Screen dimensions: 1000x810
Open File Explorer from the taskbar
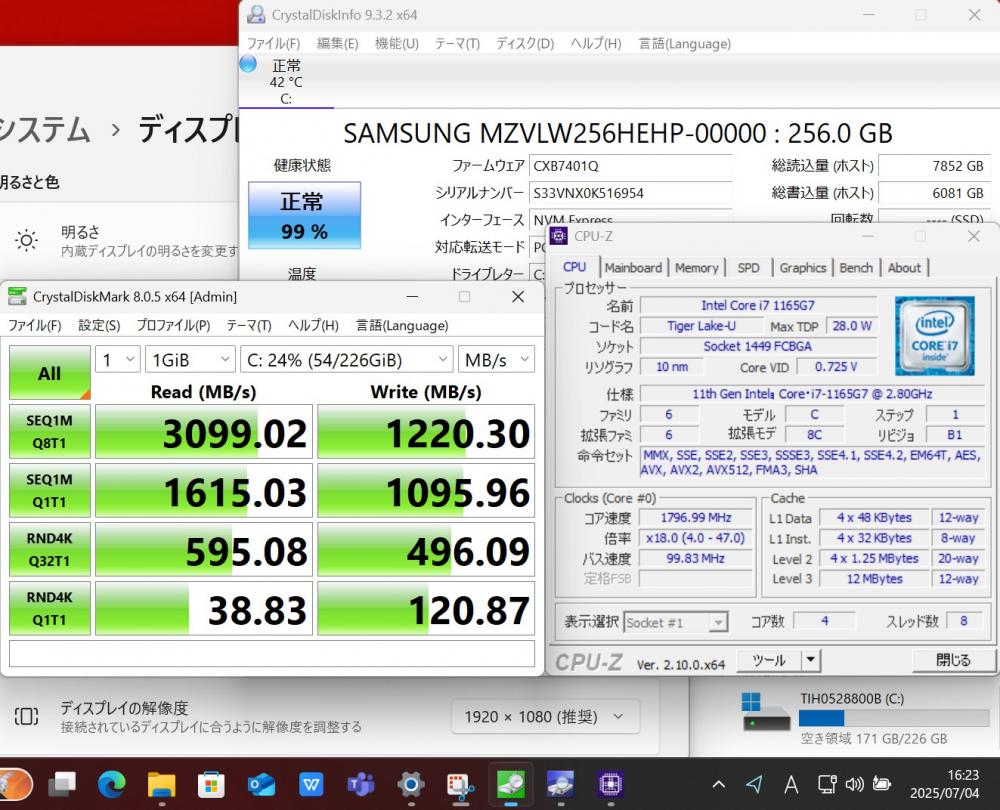pos(161,784)
